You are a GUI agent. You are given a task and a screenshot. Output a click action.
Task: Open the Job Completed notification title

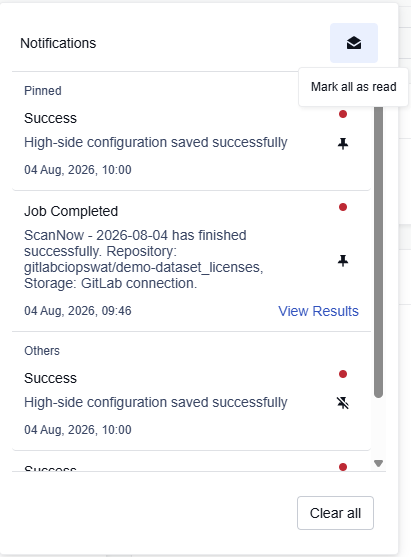click(71, 211)
